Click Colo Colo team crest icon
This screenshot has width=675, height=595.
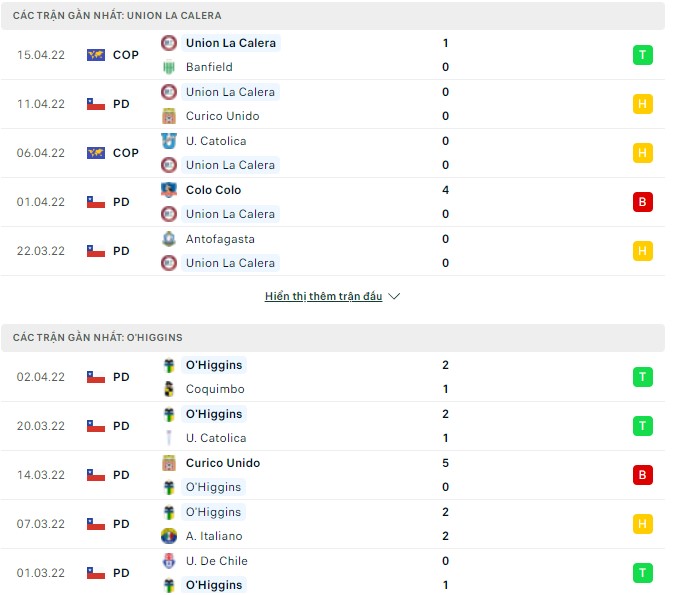[169, 190]
